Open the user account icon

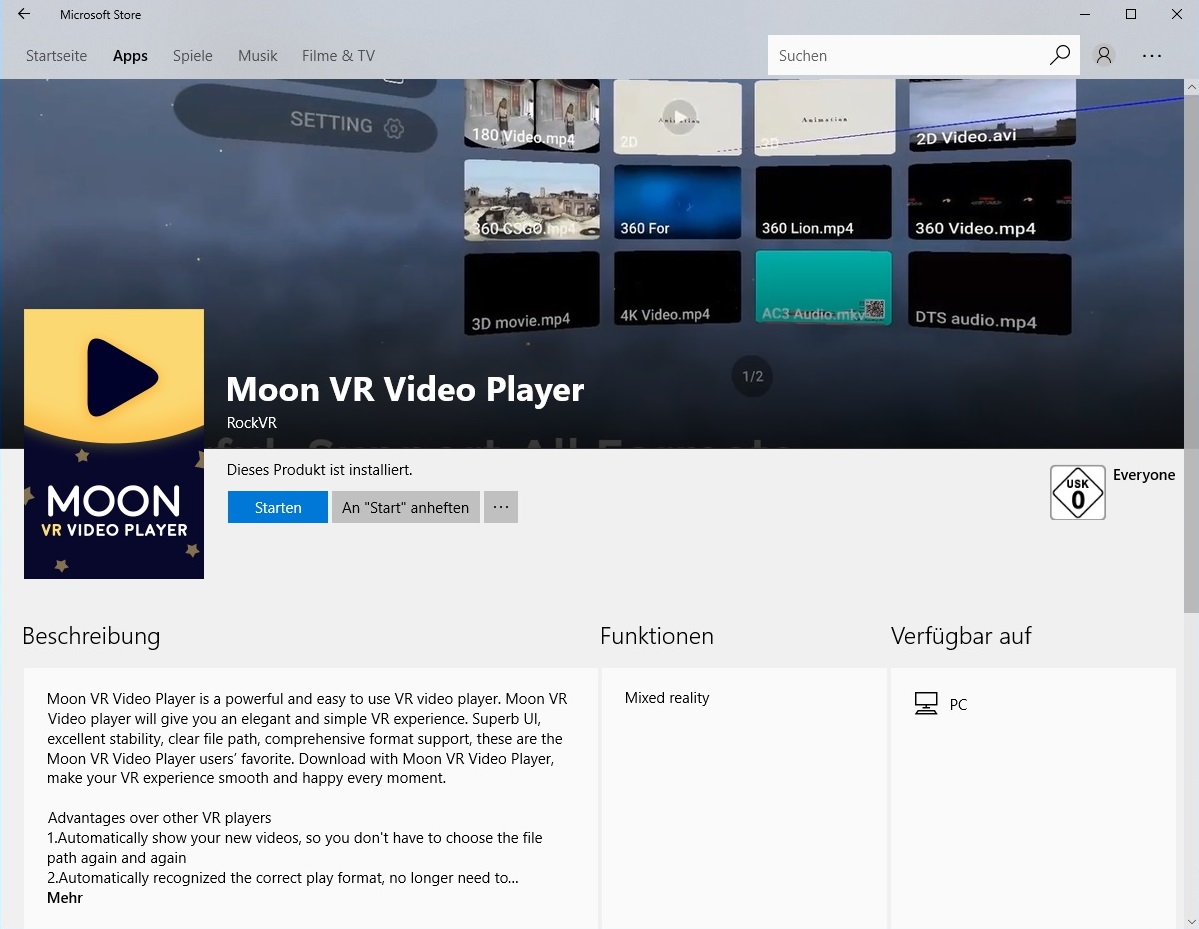pyautogui.click(x=1103, y=55)
